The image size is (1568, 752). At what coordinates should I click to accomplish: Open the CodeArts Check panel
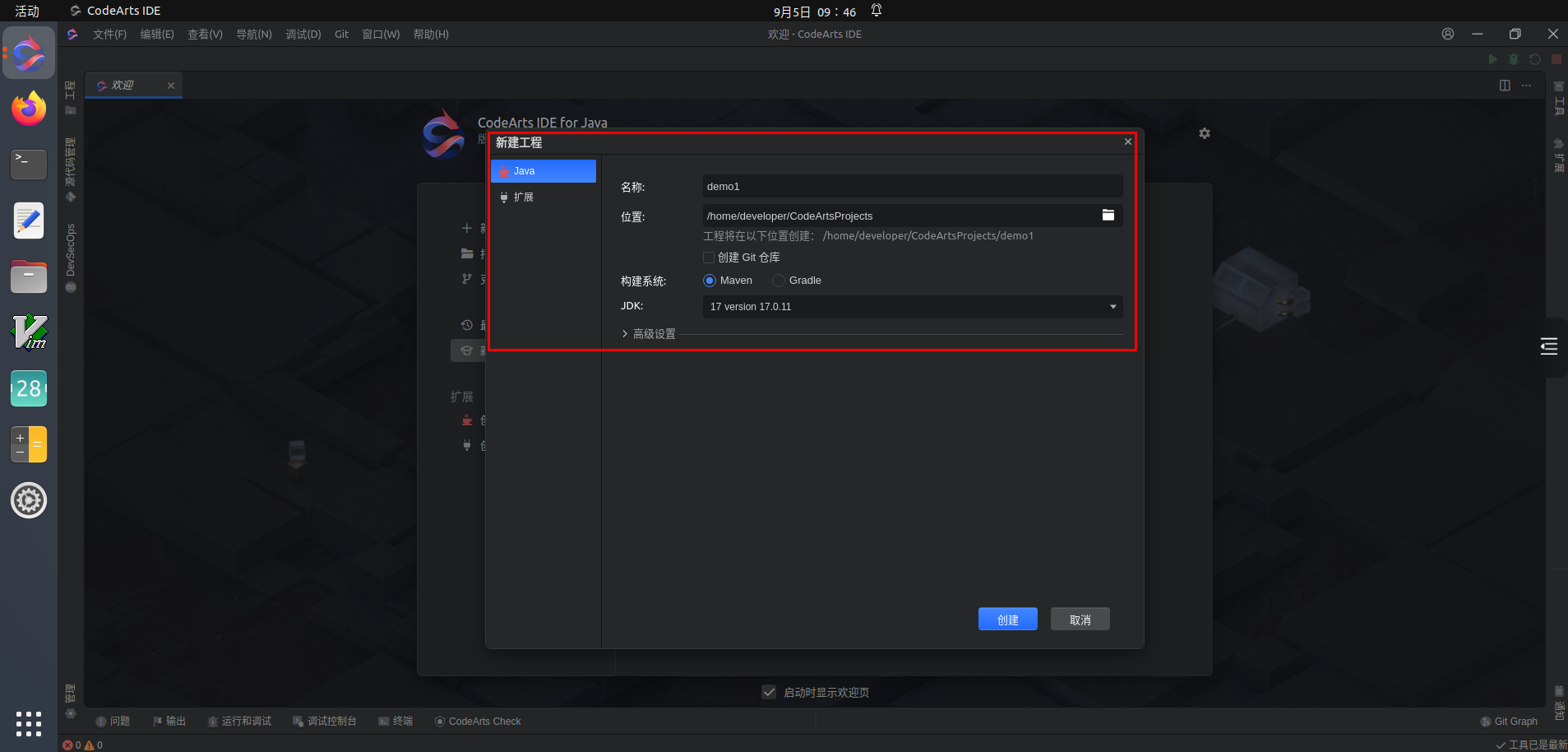(478, 722)
